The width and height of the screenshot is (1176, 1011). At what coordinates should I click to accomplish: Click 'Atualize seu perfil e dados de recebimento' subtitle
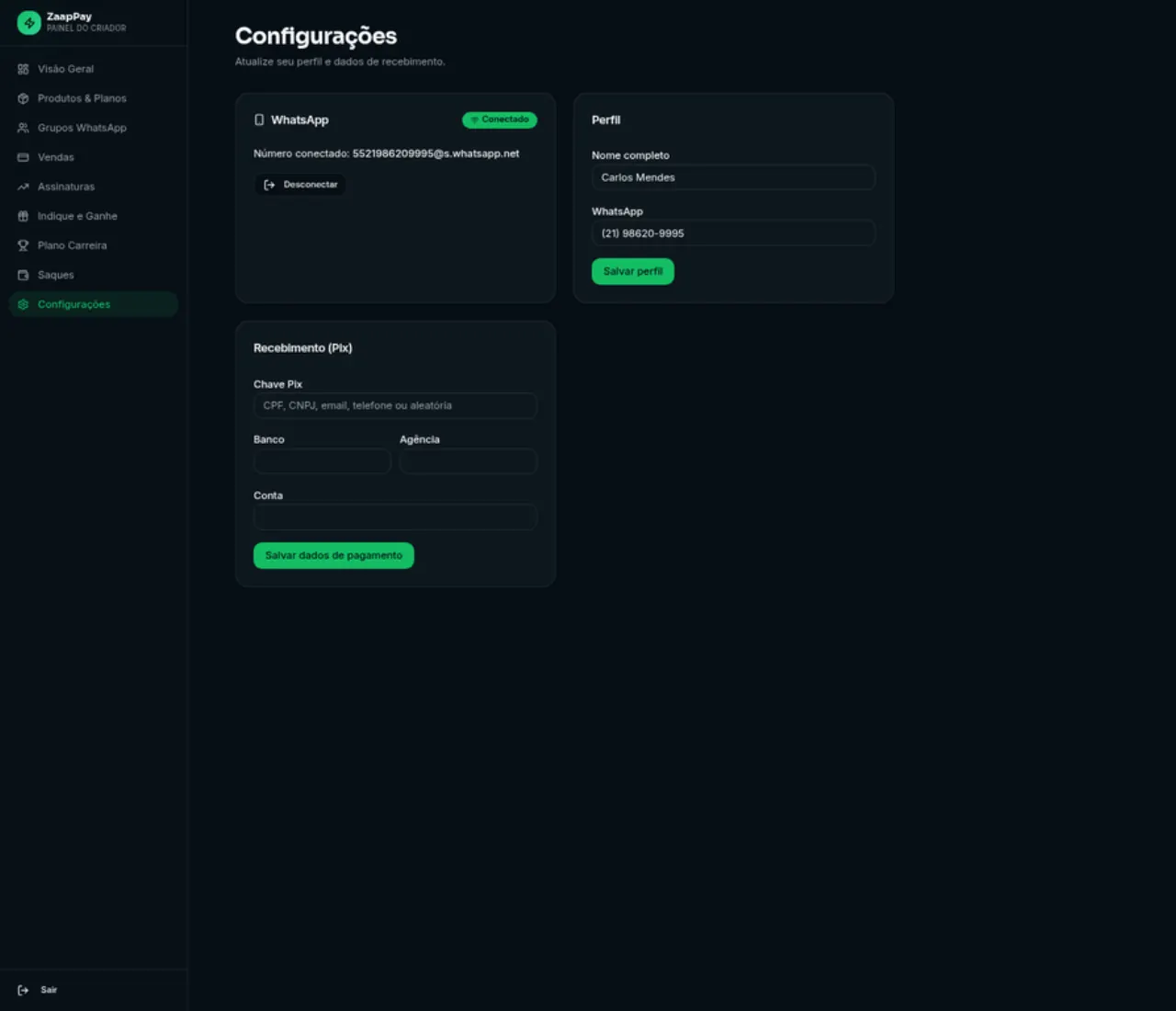[340, 62]
